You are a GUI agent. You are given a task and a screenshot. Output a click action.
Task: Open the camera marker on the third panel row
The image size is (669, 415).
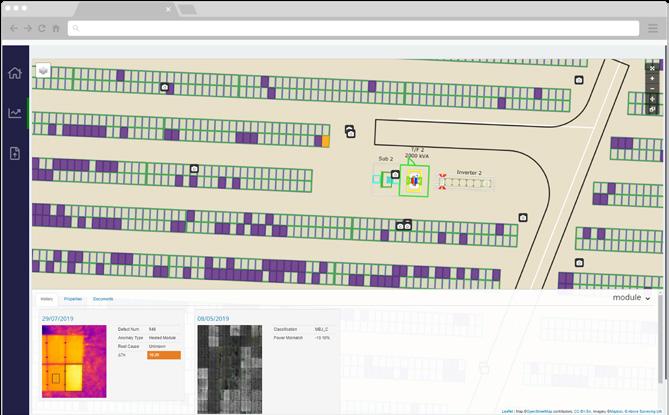coord(194,169)
